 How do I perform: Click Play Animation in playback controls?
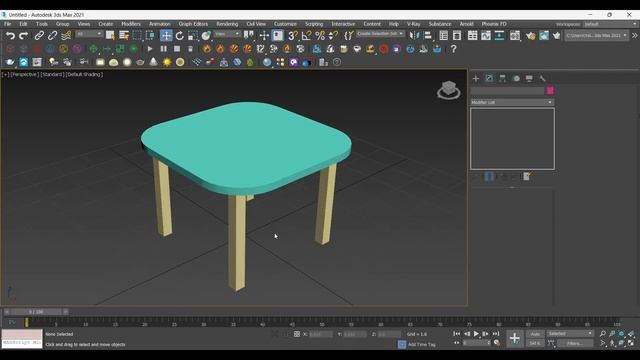coord(476,334)
